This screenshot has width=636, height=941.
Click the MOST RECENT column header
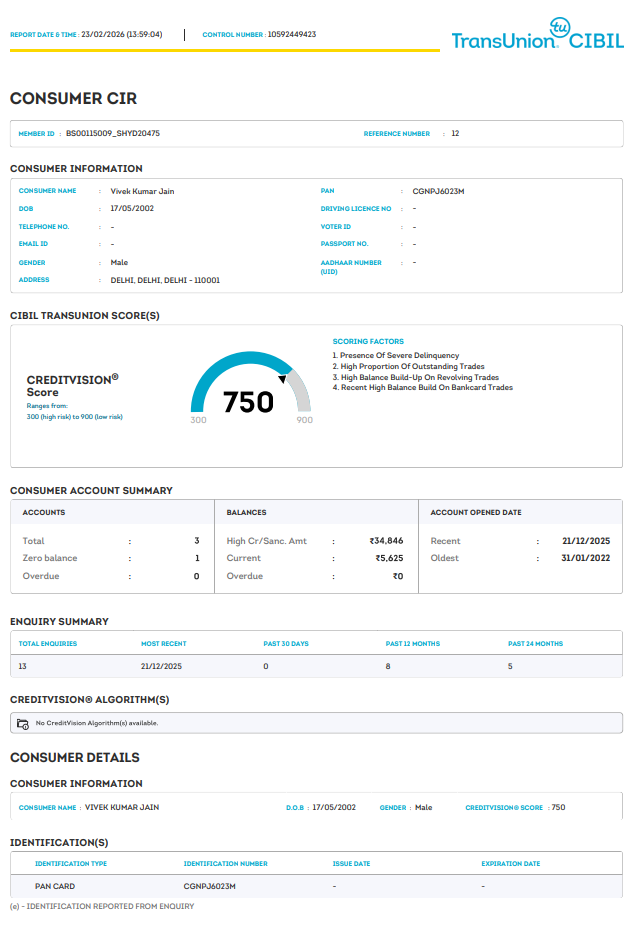[x=164, y=644]
